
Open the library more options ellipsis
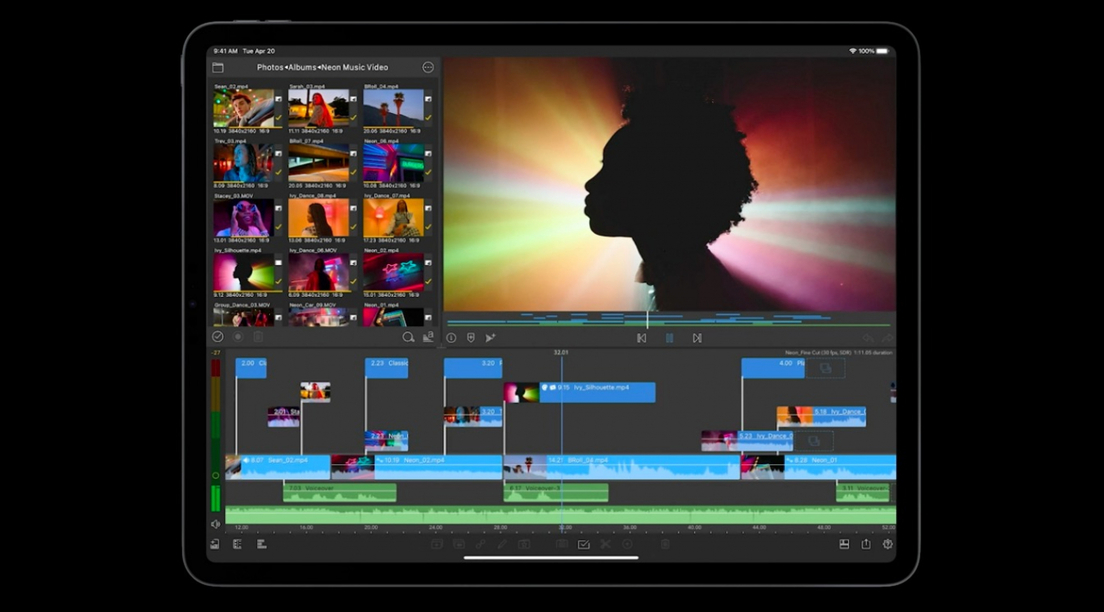coord(428,67)
